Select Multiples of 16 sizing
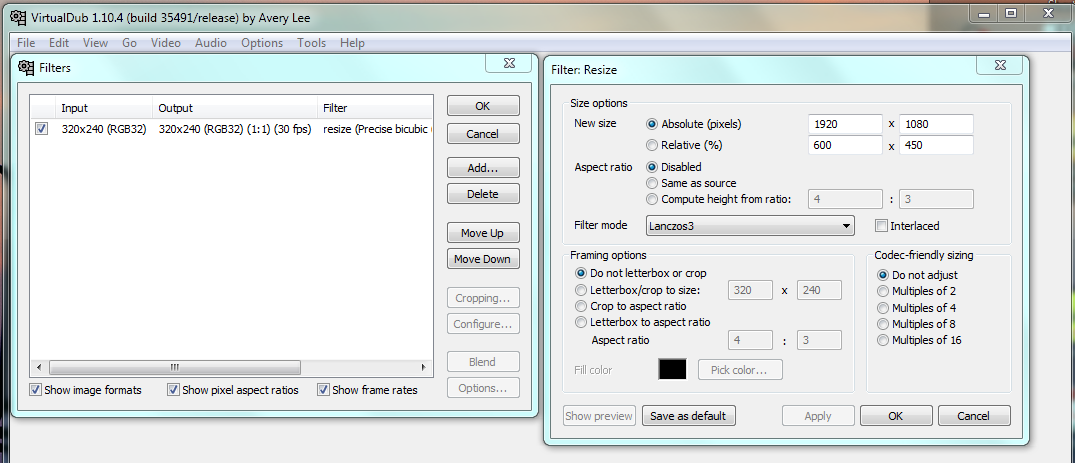The width and height of the screenshot is (1075, 463). tap(883, 340)
